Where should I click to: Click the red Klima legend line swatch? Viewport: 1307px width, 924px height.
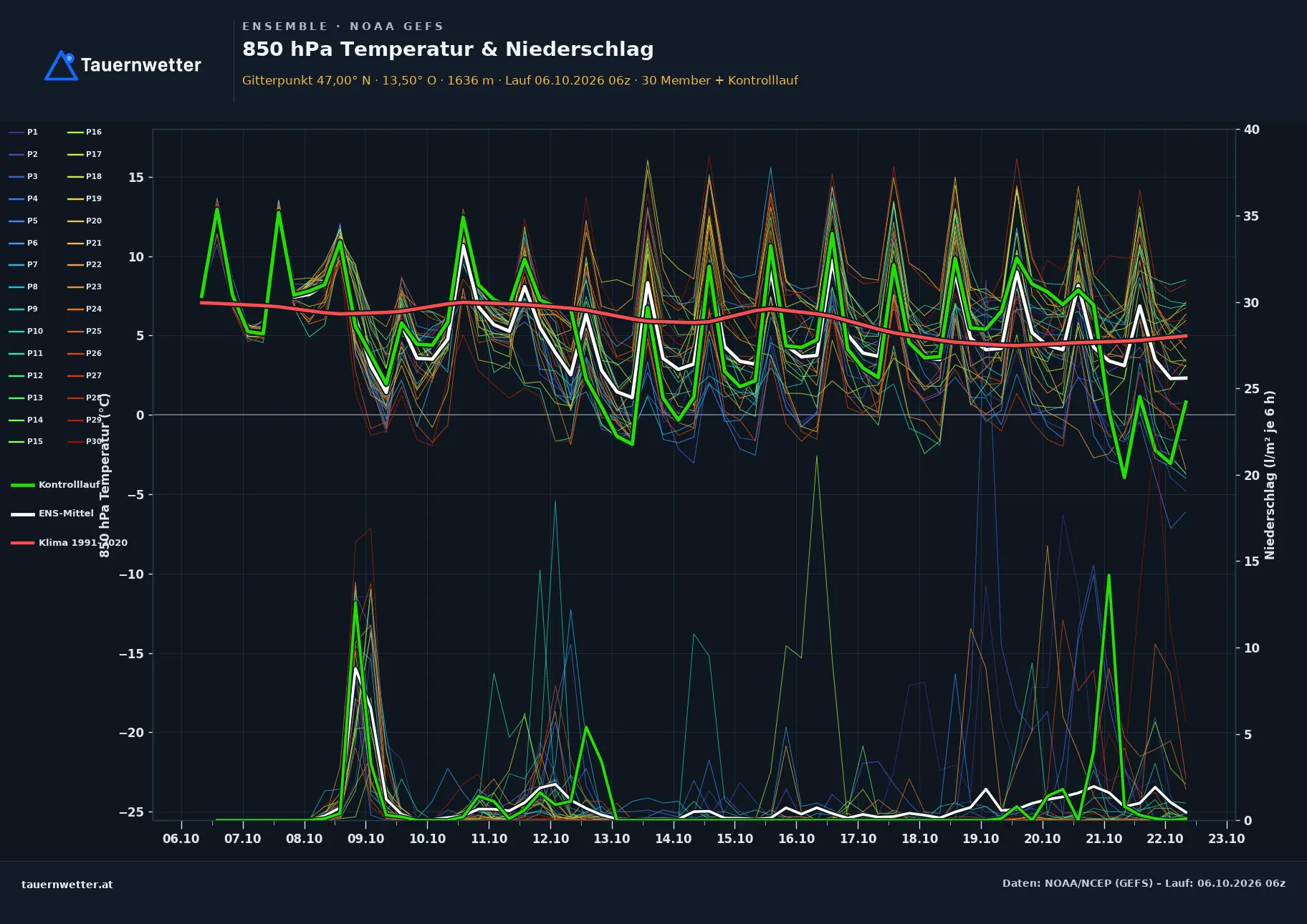23,542
